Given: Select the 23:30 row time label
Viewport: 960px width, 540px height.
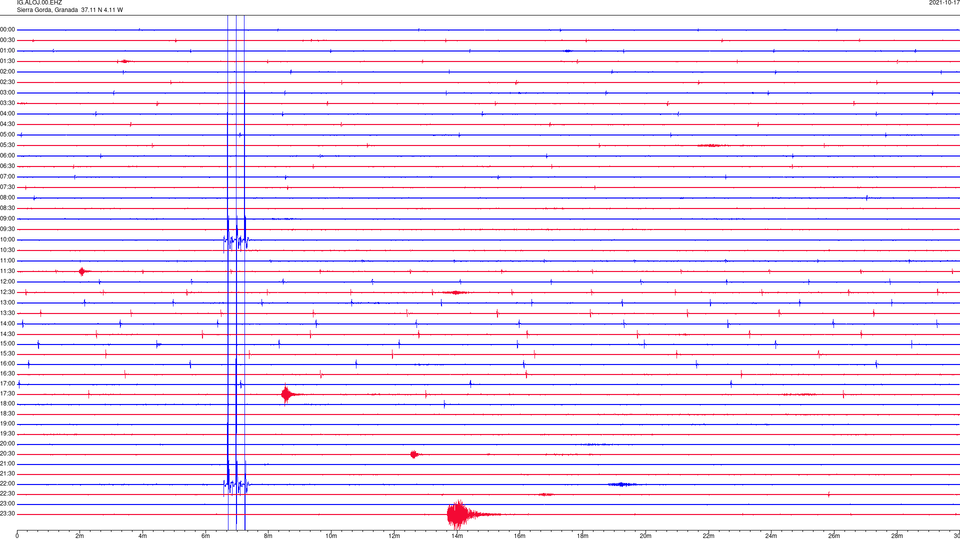Looking at the screenshot, I should tap(8, 514).
